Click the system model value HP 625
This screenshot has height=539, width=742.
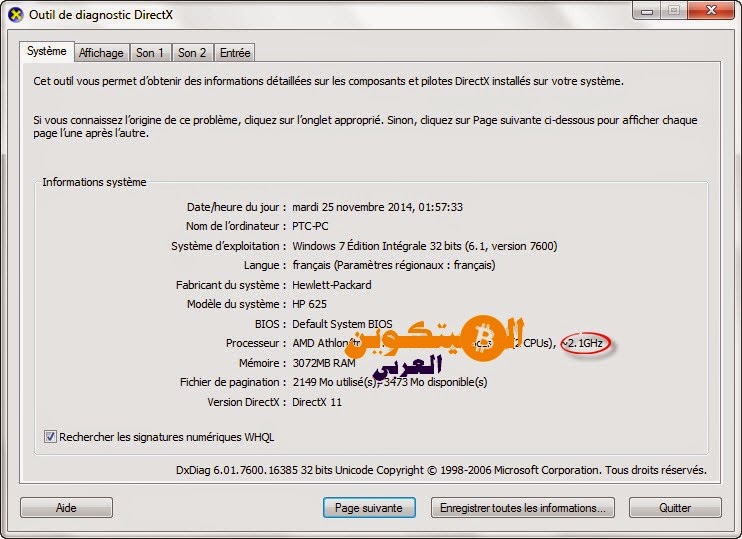coord(309,304)
